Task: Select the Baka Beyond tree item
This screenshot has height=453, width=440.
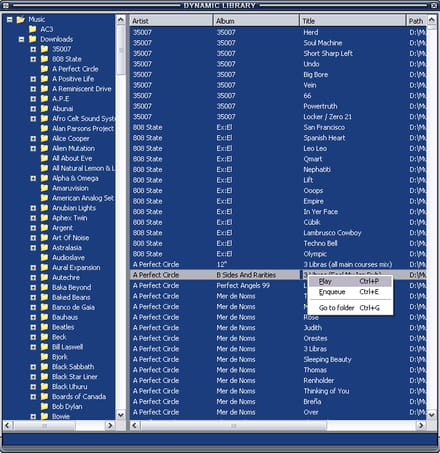Action: tap(71, 288)
